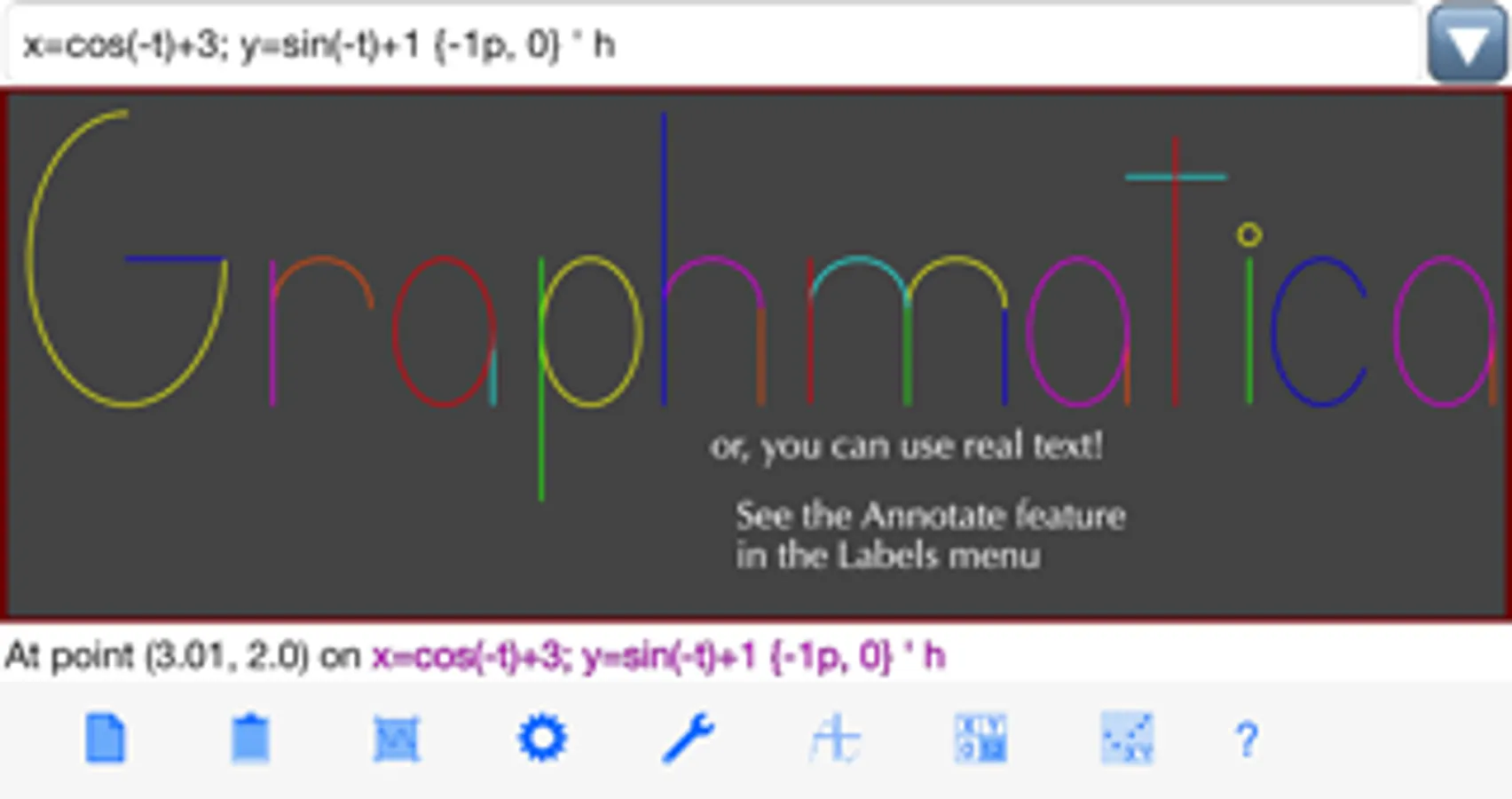1512x799 pixels.
Task: Open settings with the gear icon
Action: pyautogui.click(x=542, y=739)
